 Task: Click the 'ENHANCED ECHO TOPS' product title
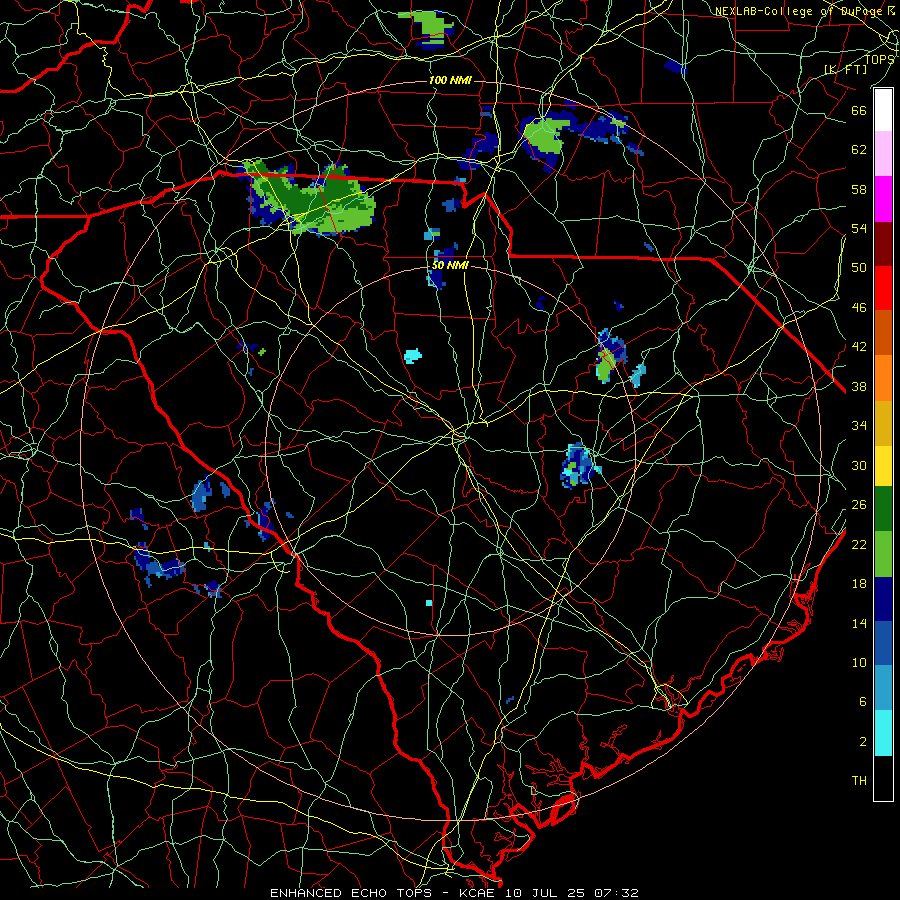[x=350, y=893]
